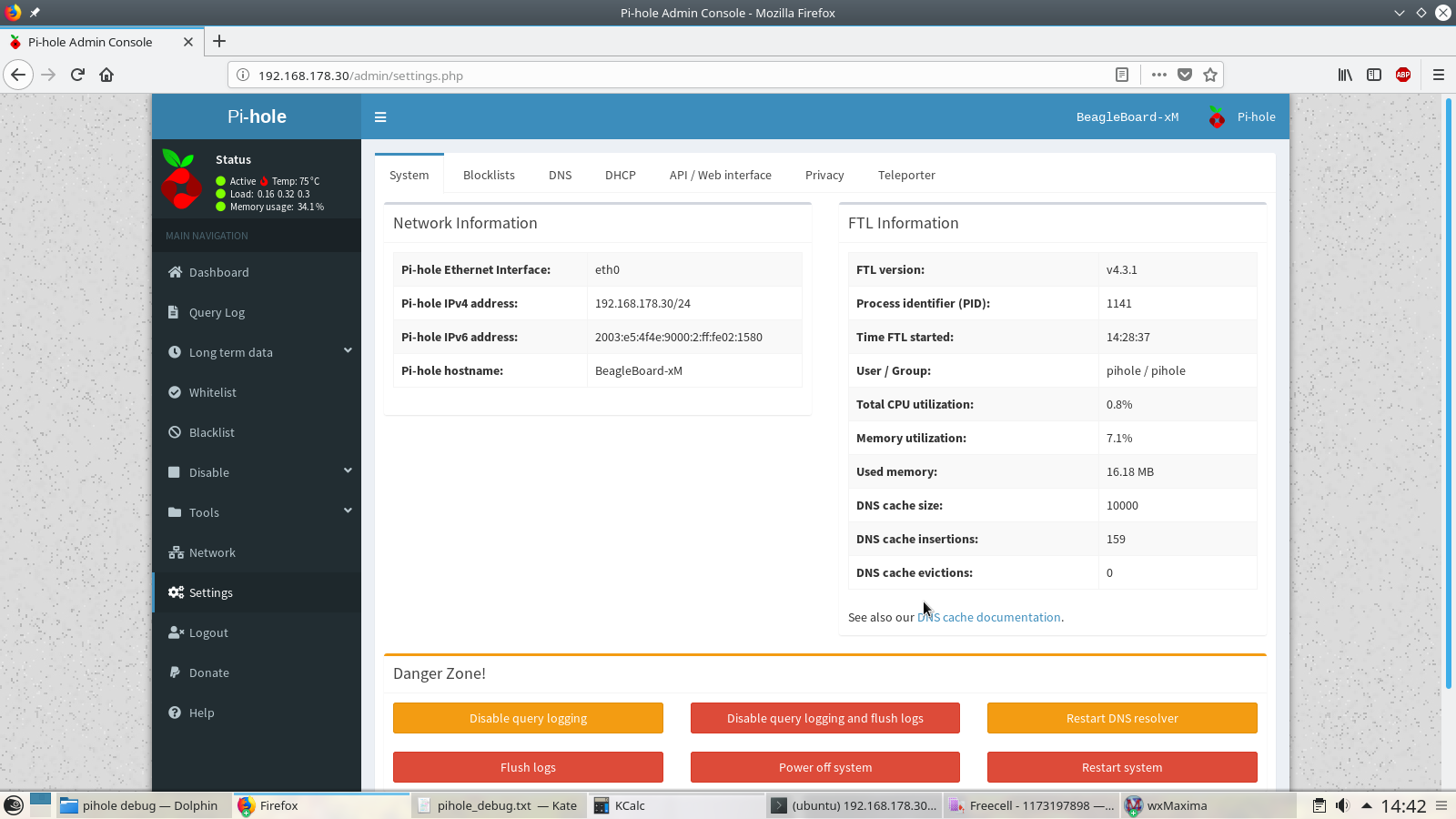Open the Firefox application menu
The height and width of the screenshot is (819, 1456).
pyautogui.click(x=1439, y=75)
